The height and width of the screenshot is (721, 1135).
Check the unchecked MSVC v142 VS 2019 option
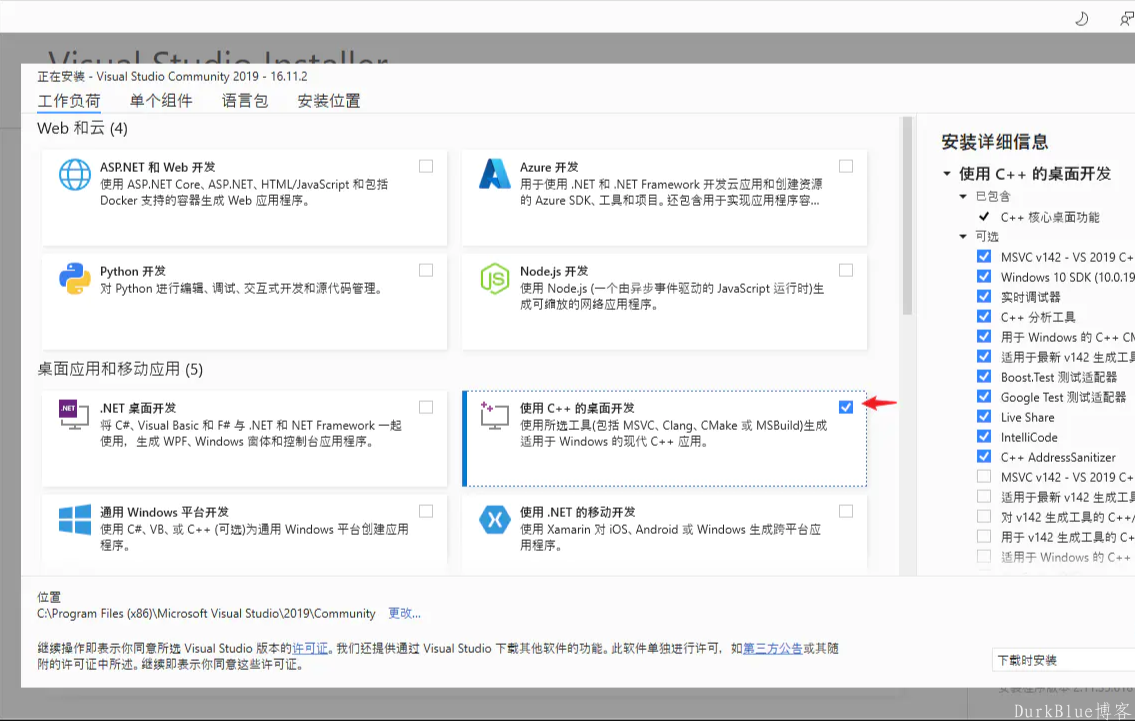984,476
